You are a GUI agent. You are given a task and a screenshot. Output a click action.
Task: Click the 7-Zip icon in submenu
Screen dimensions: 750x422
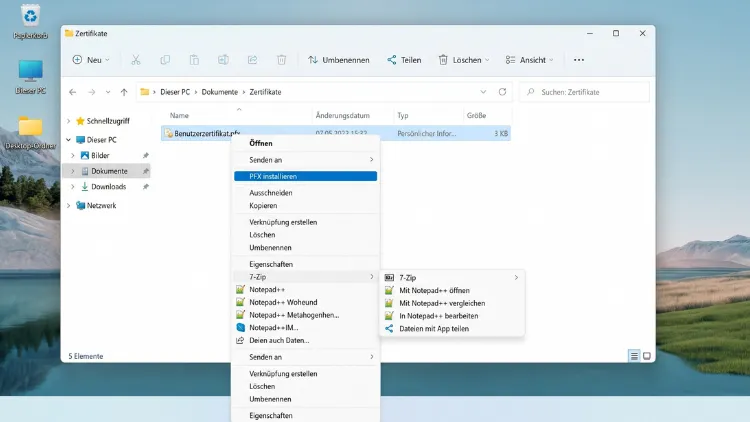click(x=389, y=278)
